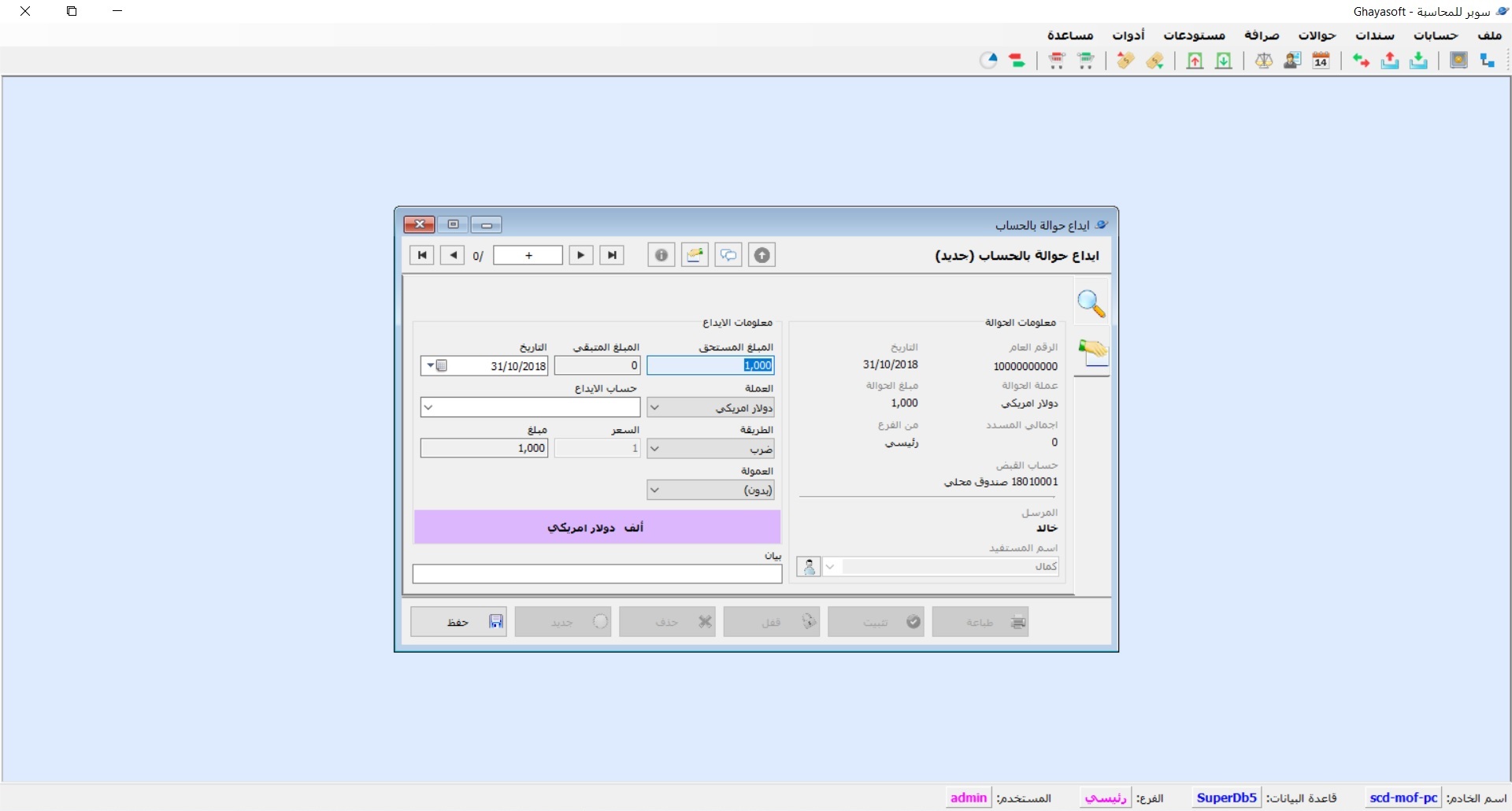Open the balance scales toolbar icon
1512x811 pixels.
tap(1264, 61)
